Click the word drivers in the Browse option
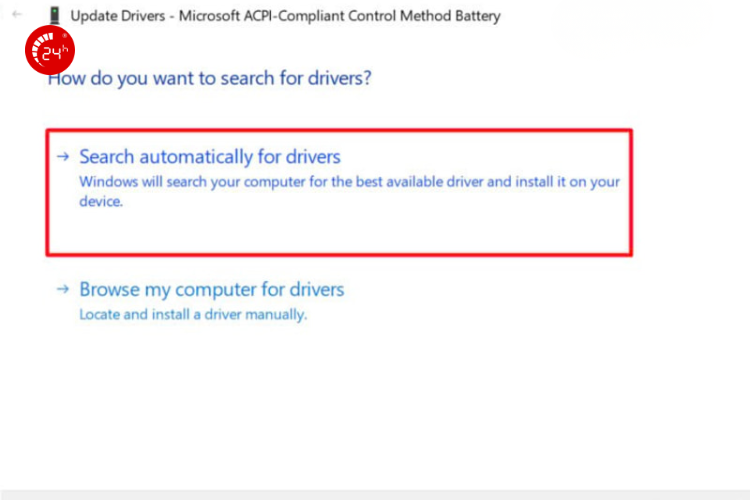The image size is (750, 500). pyautogui.click(x=316, y=290)
